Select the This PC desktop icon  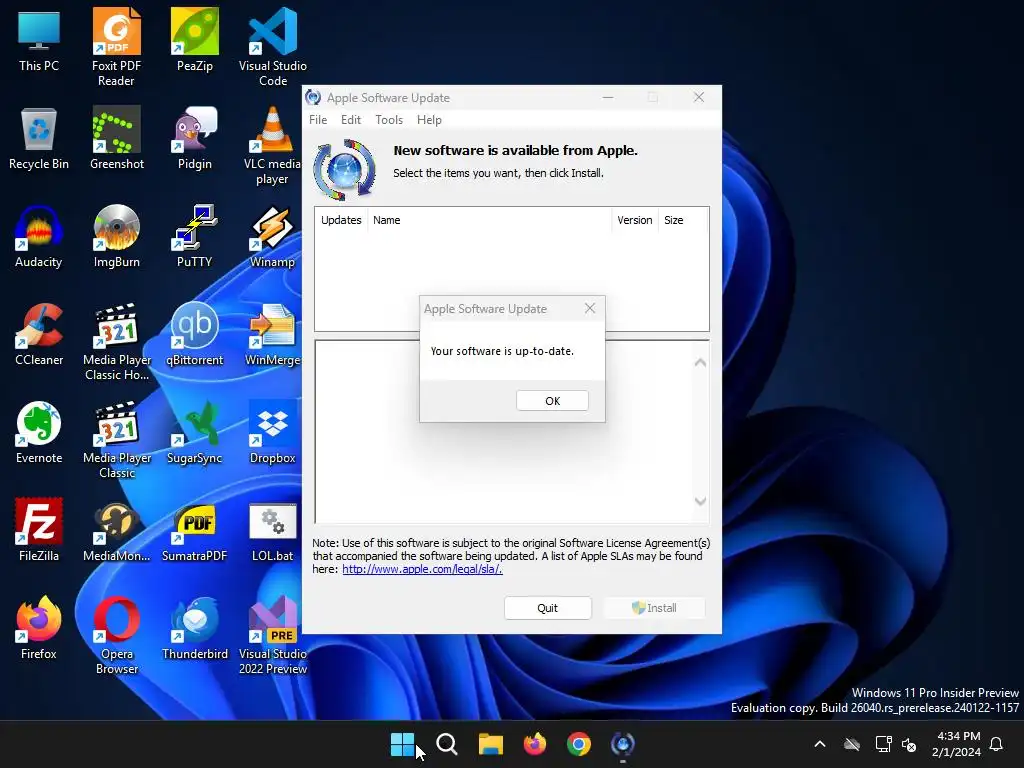tap(39, 40)
